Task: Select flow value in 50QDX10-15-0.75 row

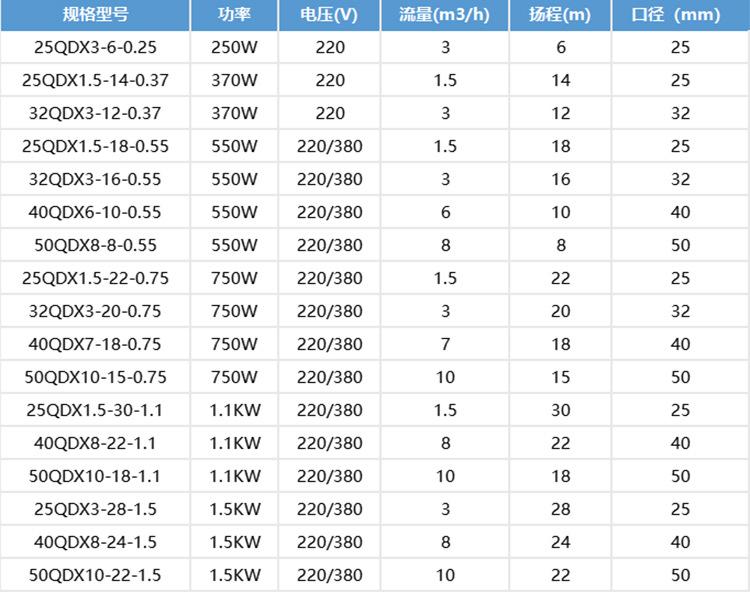Action: pyautogui.click(x=445, y=378)
